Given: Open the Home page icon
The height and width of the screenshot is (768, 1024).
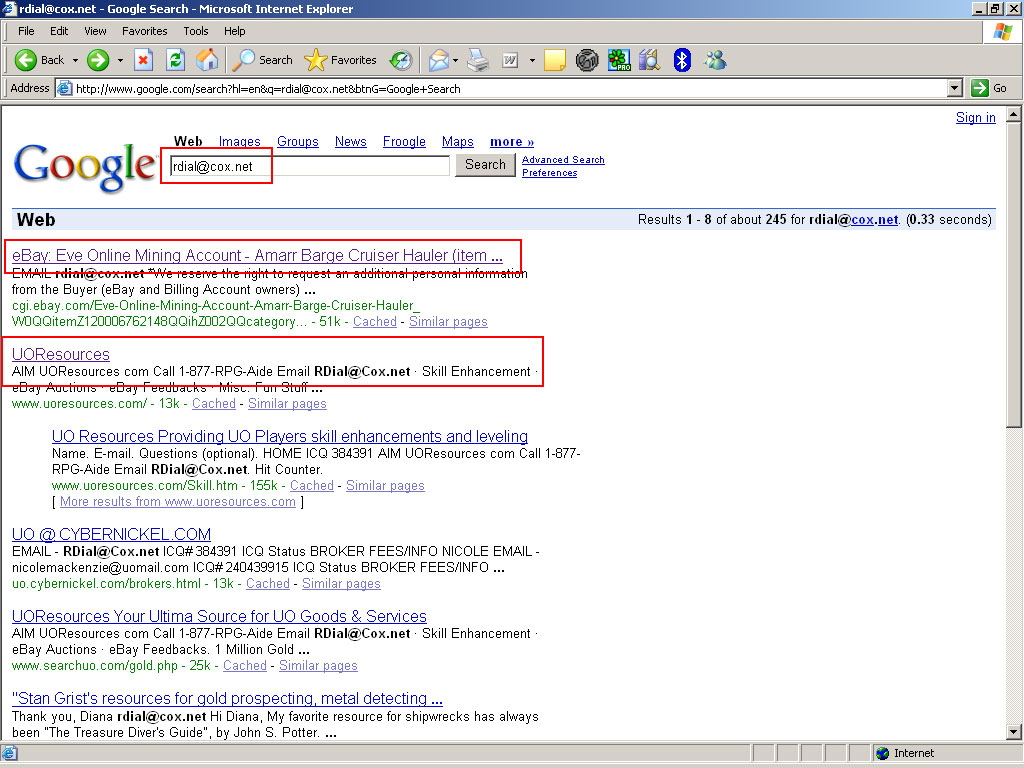Looking at the screenshot, I should click(207, 60).
